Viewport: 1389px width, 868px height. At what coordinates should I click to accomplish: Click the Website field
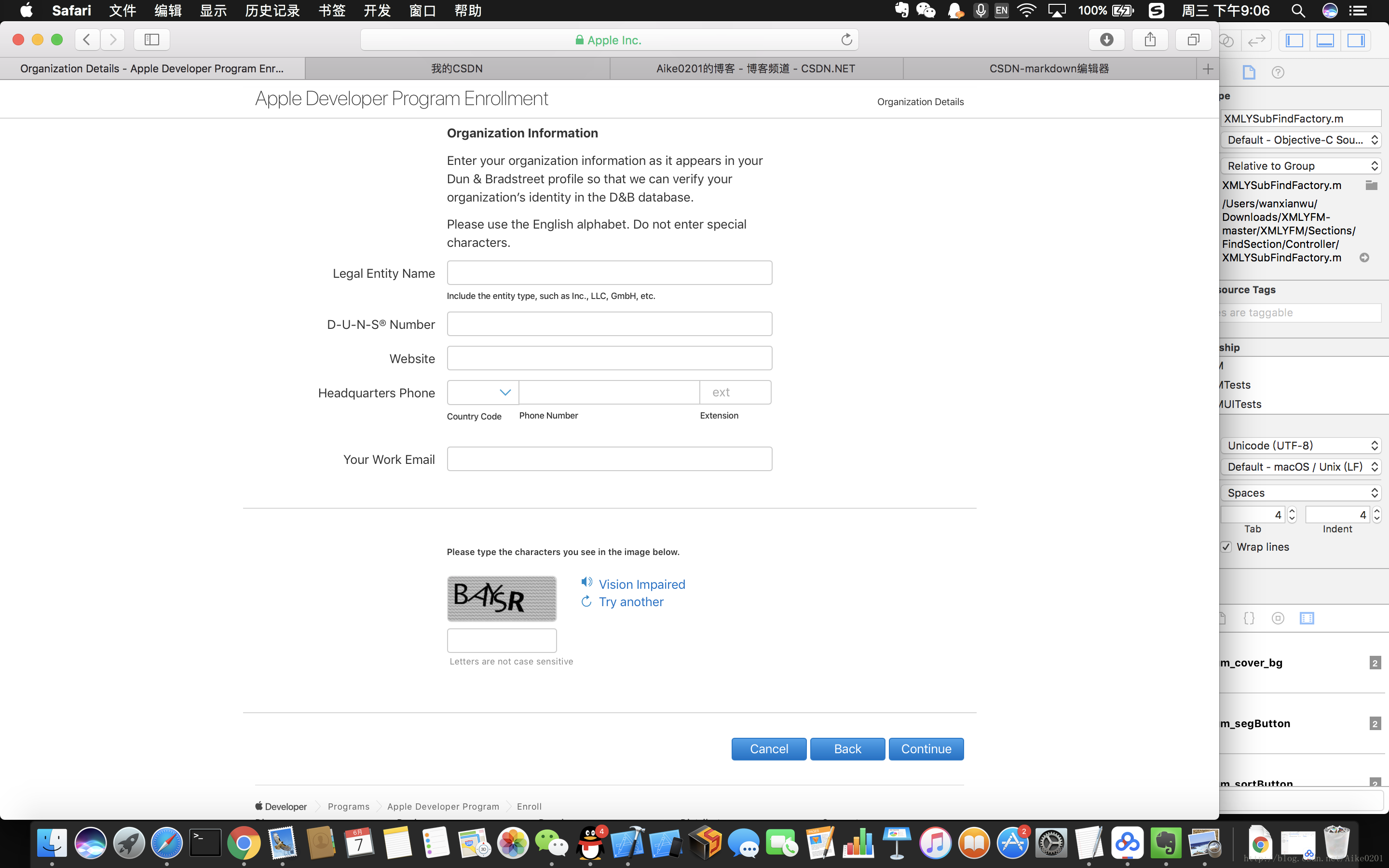coord(610,358)
